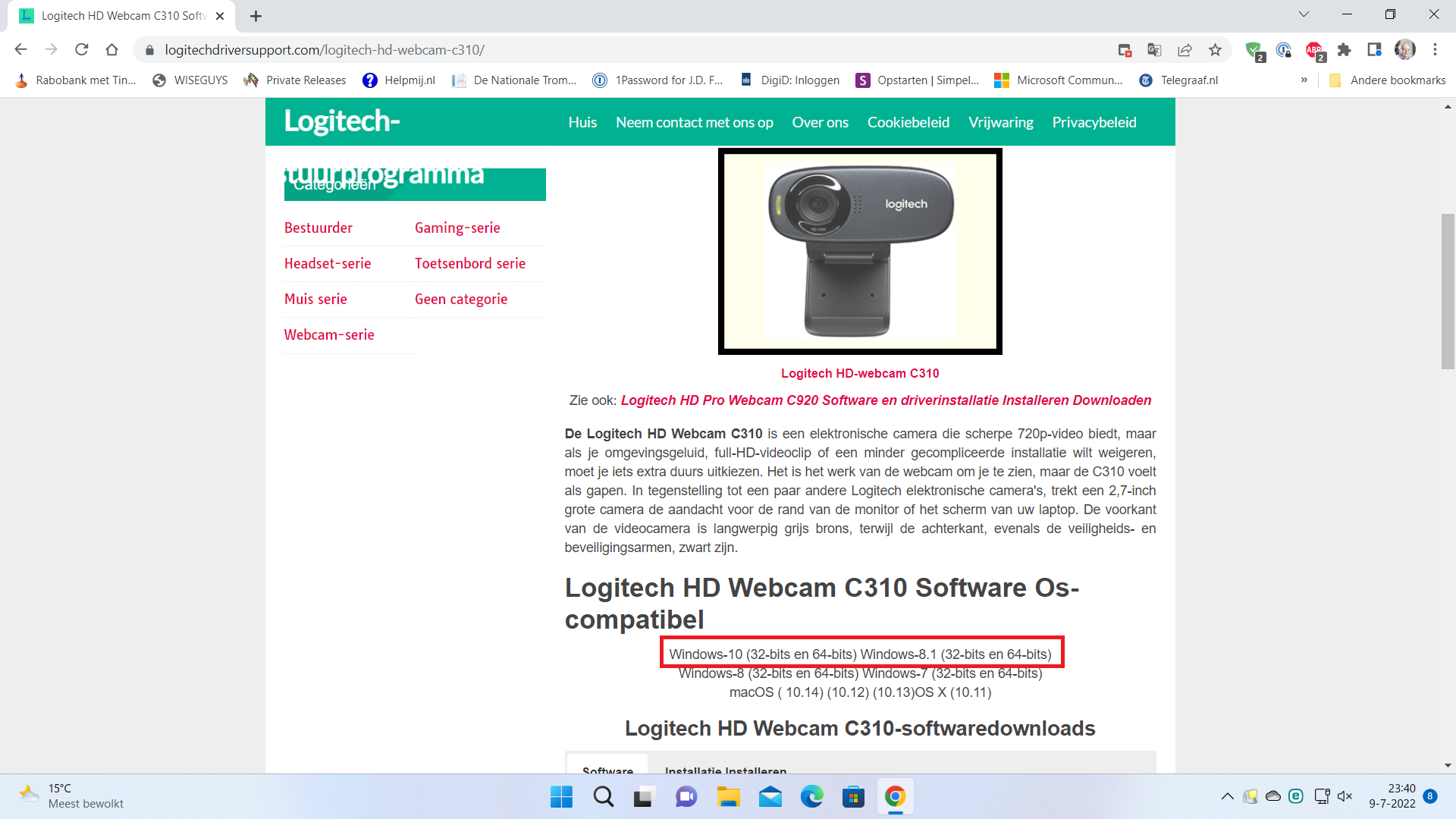The width and height of the screenshot is (1456, 819).
Task: Share this page via the share icon
Action: pyautogui.click(x=1185, y=50)
